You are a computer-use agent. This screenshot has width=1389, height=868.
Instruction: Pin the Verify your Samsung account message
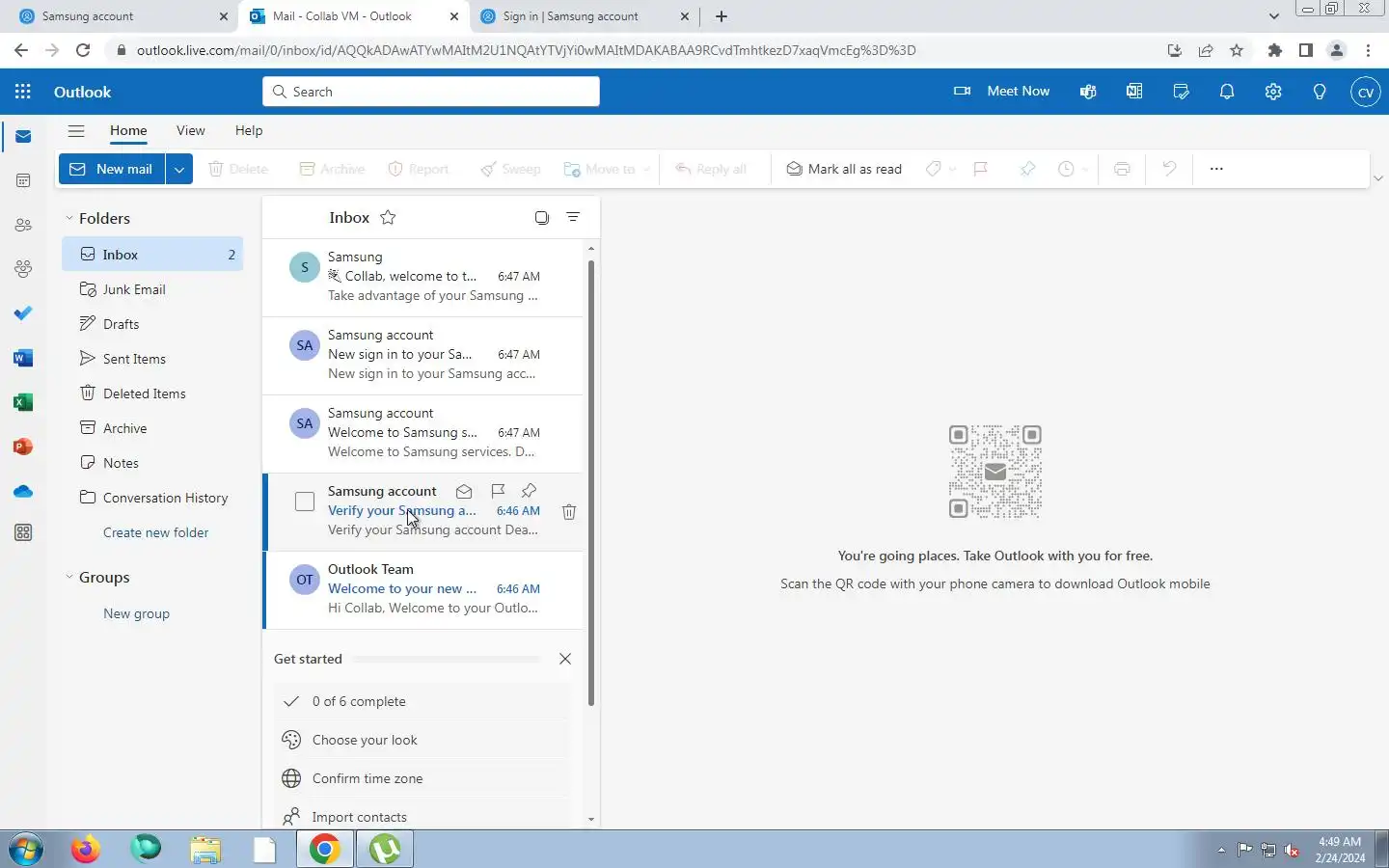tap(529, 491)
